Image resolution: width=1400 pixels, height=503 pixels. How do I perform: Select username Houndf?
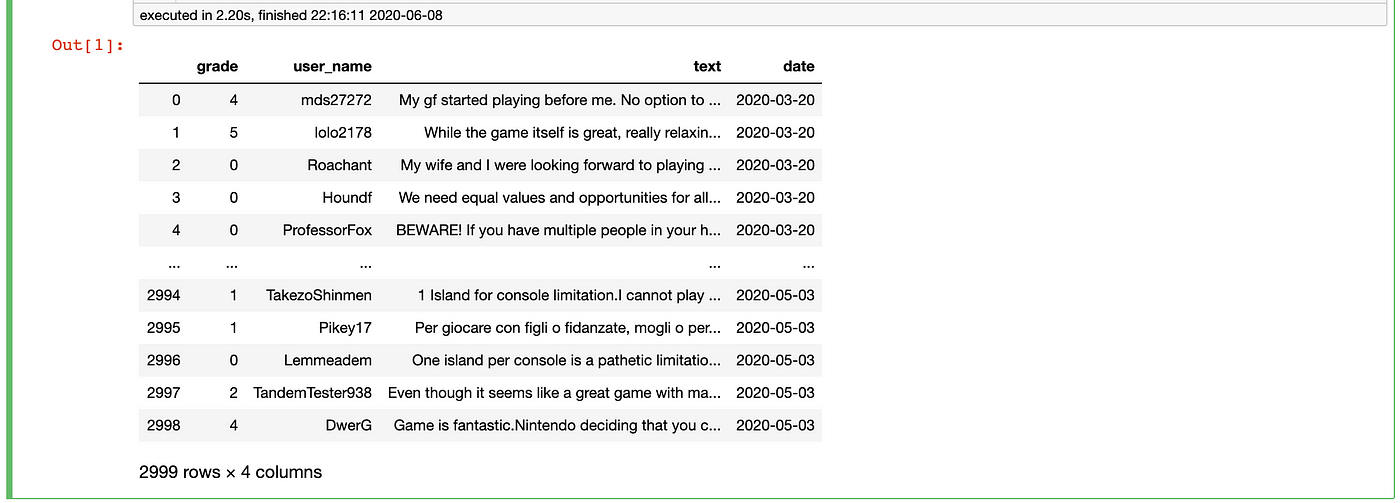tap(347, 198)
